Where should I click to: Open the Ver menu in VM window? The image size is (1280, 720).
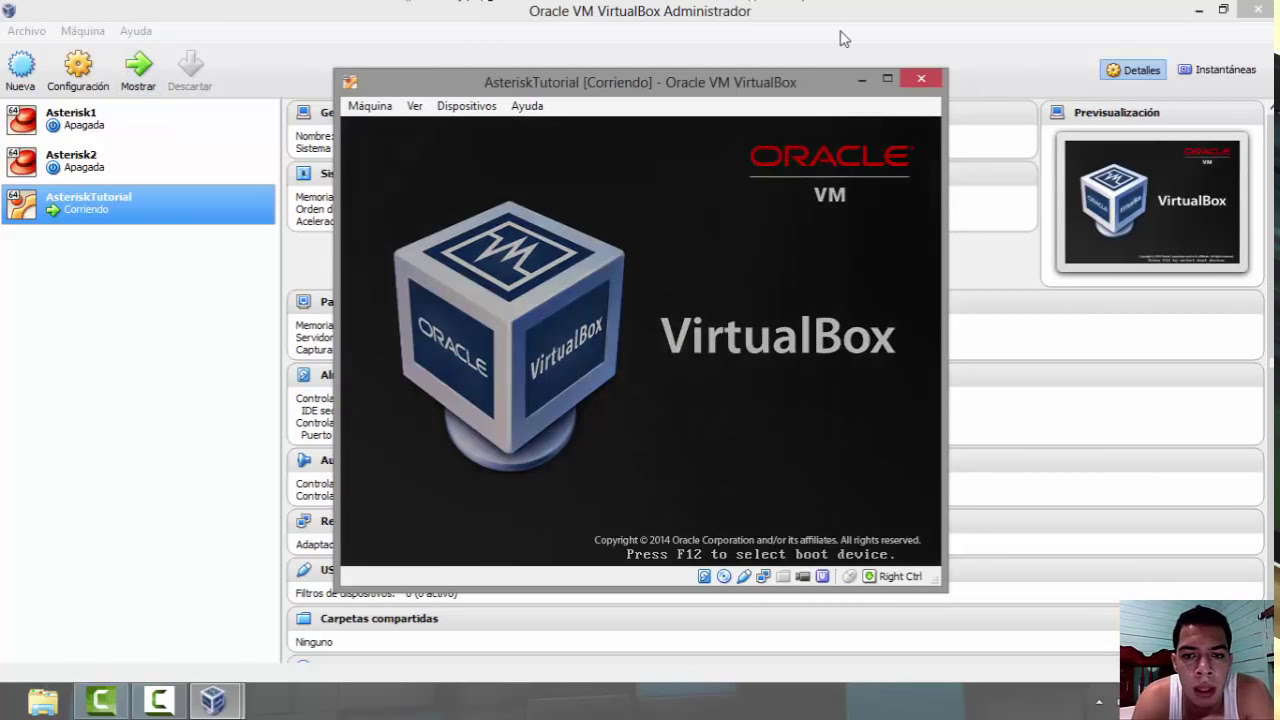[415, 106]
